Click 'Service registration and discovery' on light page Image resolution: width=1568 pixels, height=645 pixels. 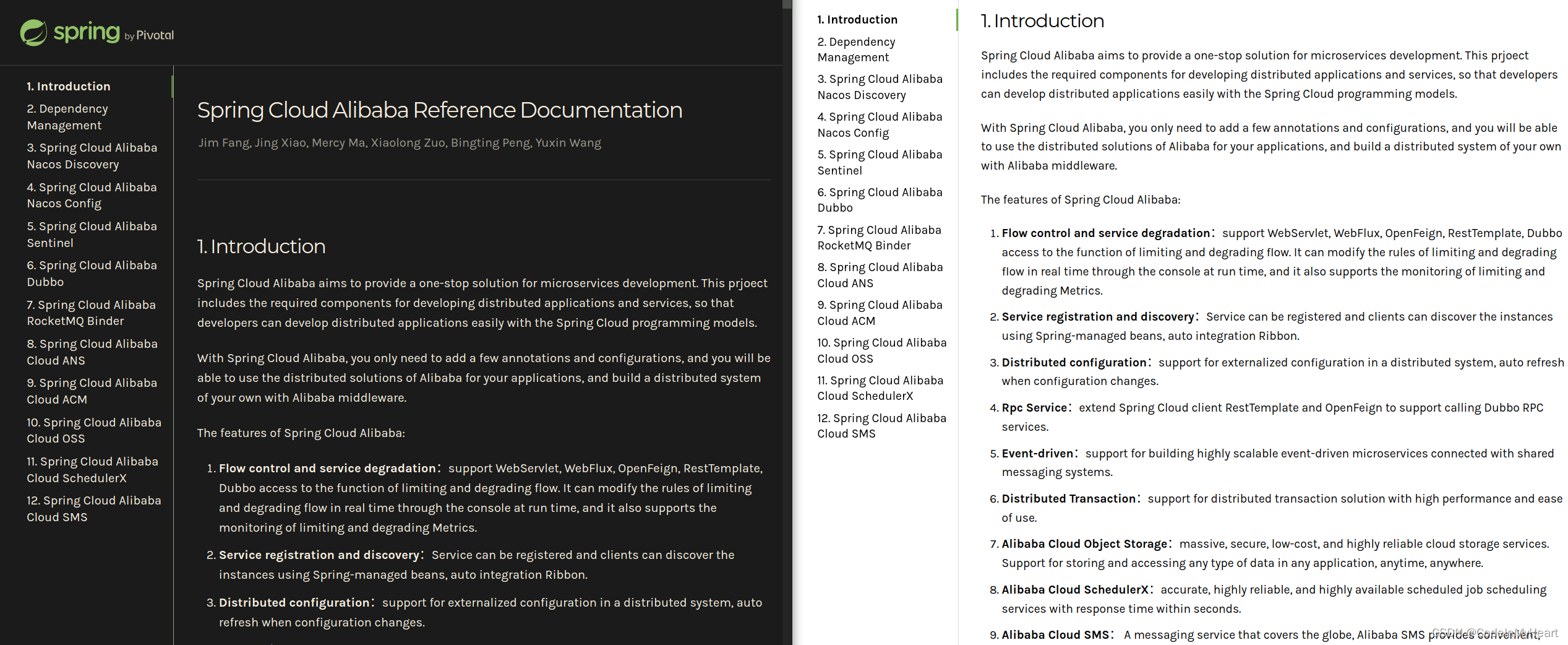coord(1098,317)
